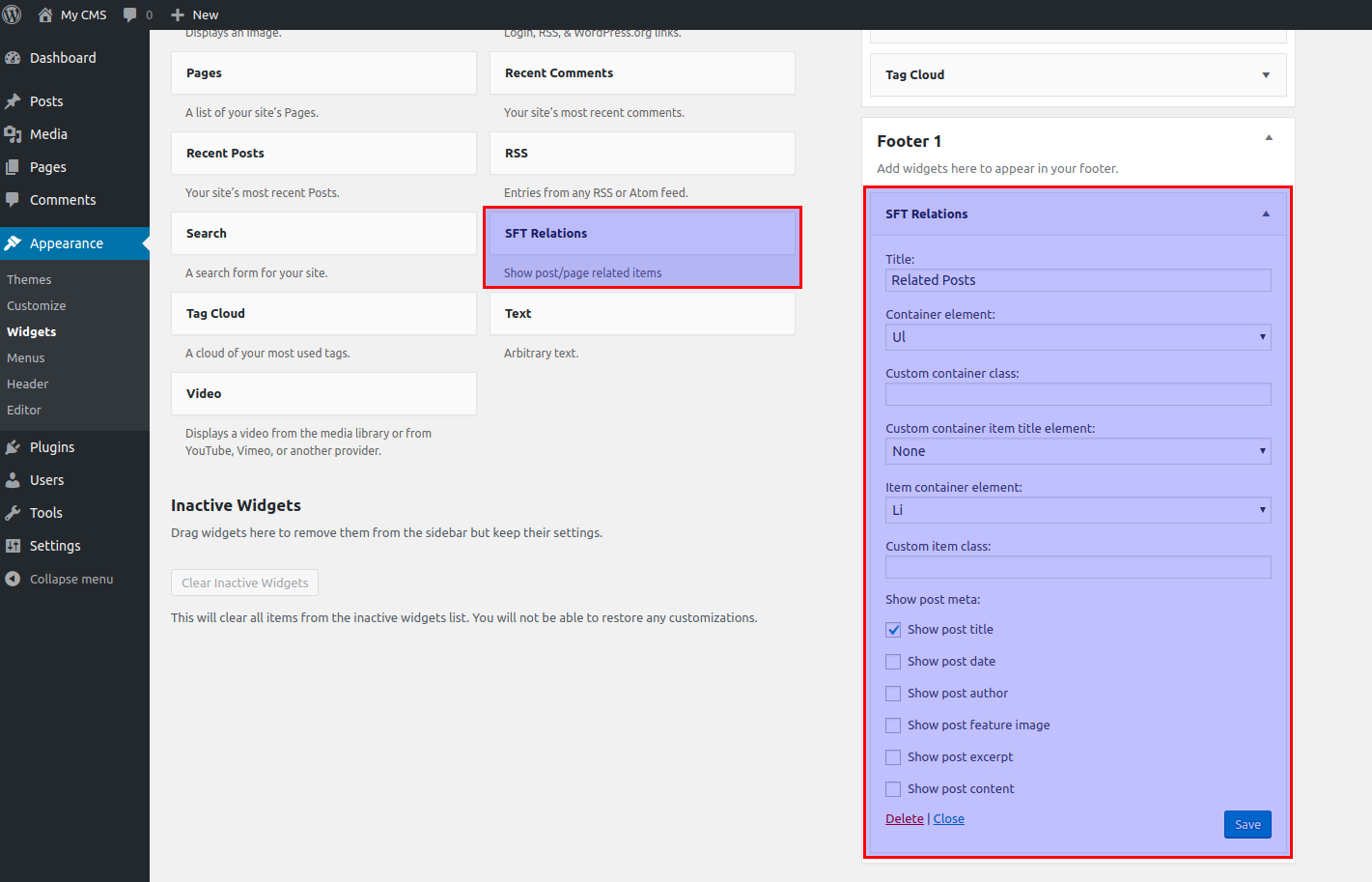
Task: Click the comments bubble icon in admin bar
Action: [x=130, y=14]
